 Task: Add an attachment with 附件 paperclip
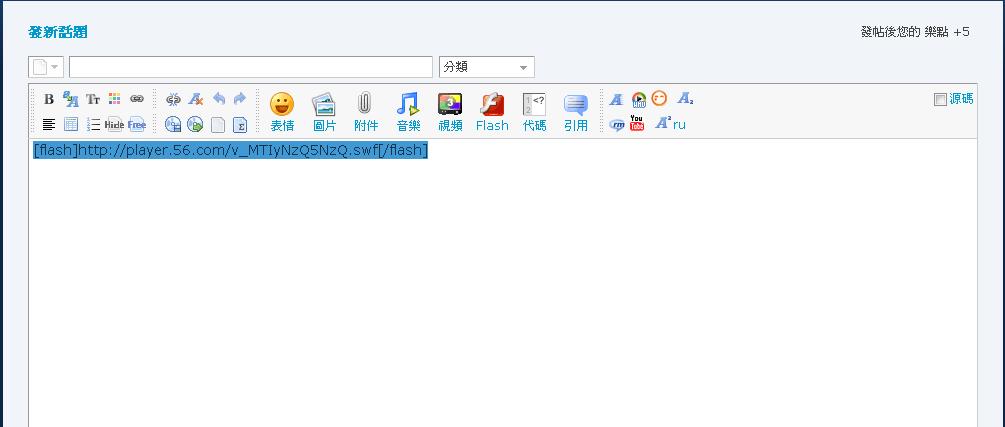coord(365,112)
